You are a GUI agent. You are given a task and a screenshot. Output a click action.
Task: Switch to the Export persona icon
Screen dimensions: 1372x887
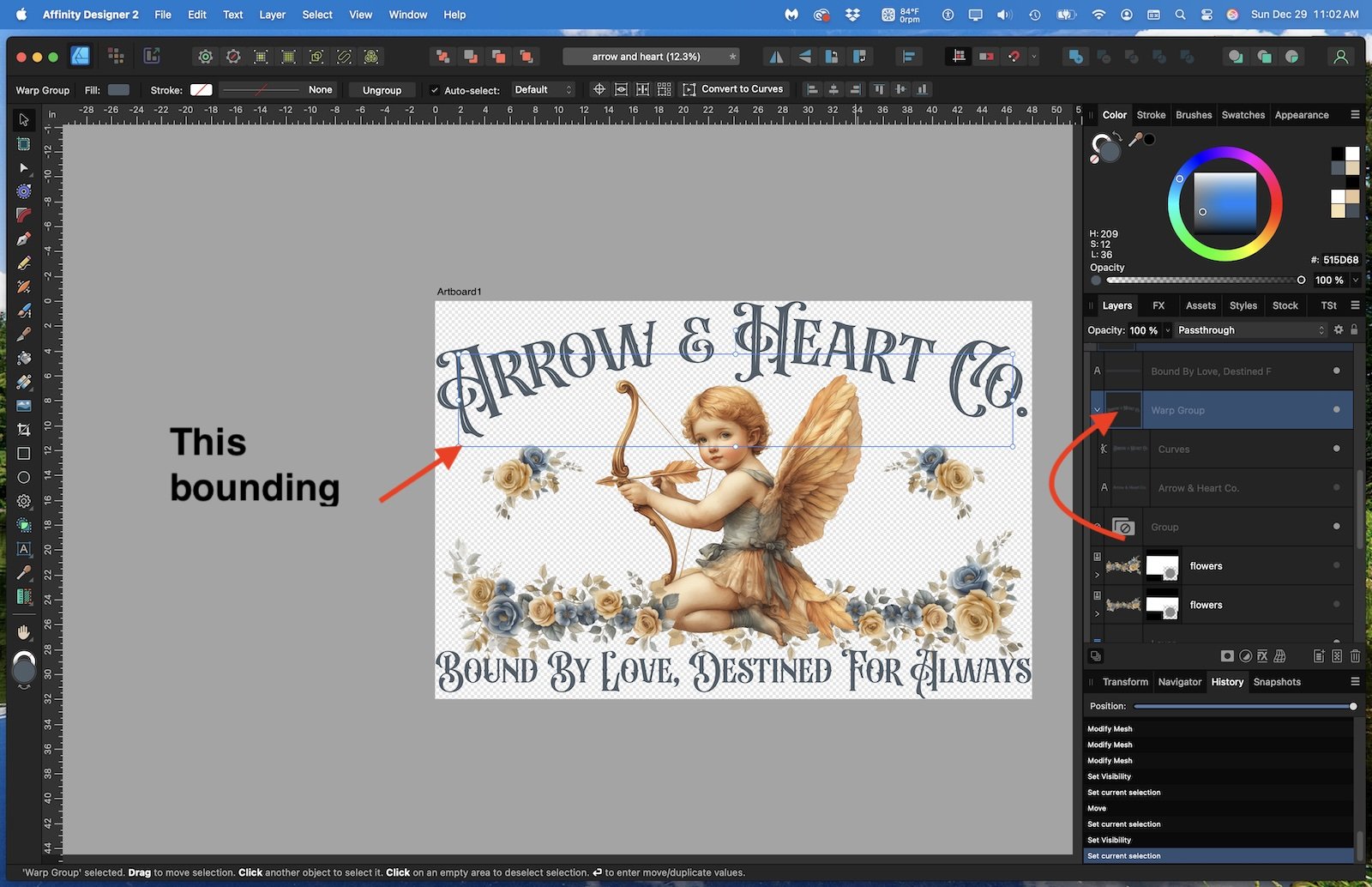[x=152, y=57]
